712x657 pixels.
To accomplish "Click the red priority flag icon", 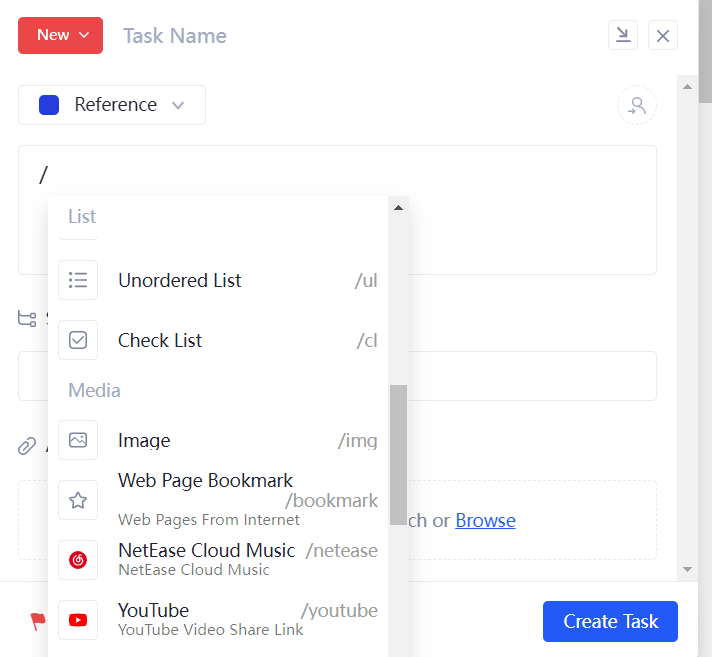I will coord(38,621).
